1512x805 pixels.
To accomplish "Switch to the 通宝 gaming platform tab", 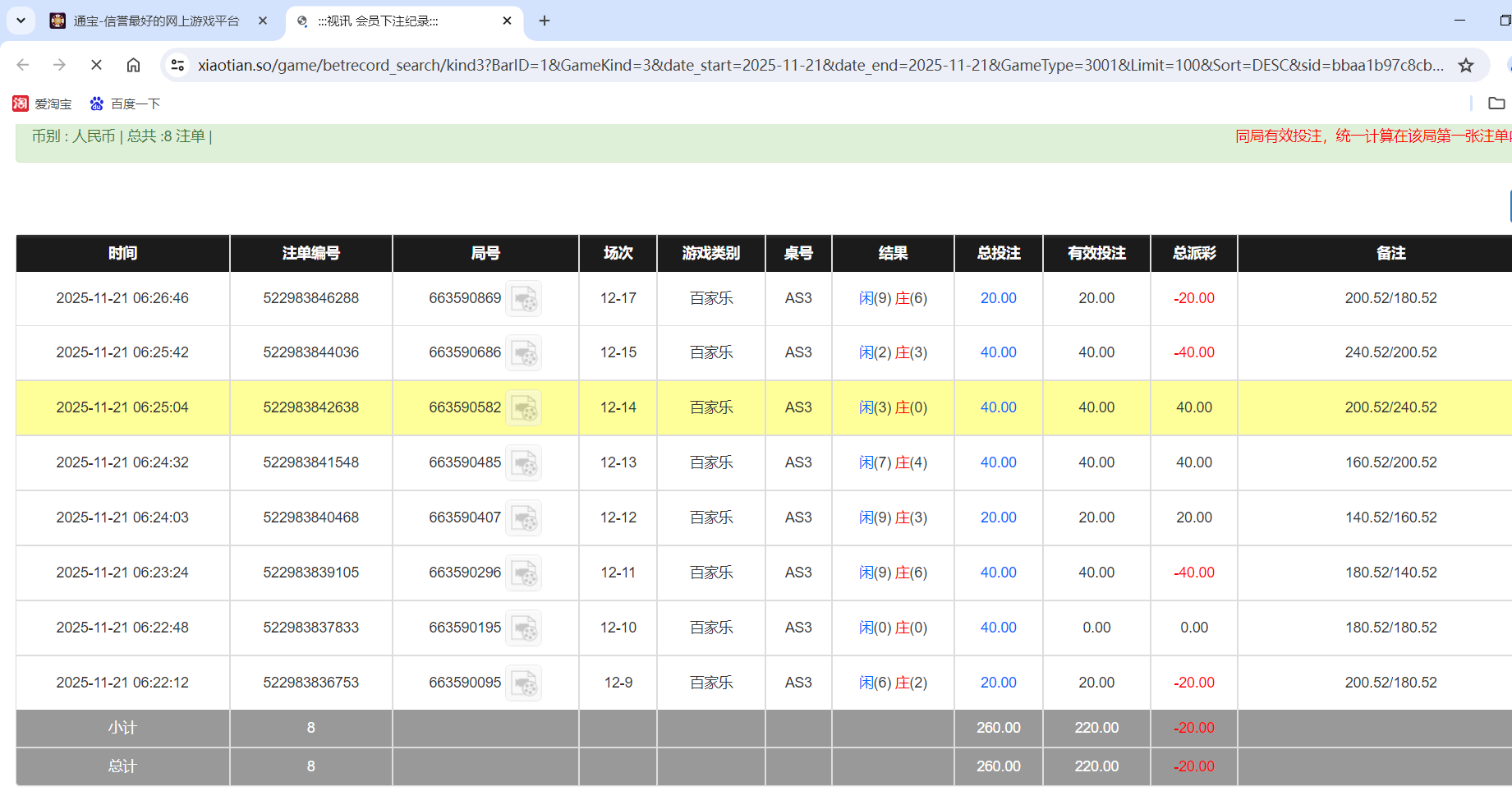I will 156,21.
